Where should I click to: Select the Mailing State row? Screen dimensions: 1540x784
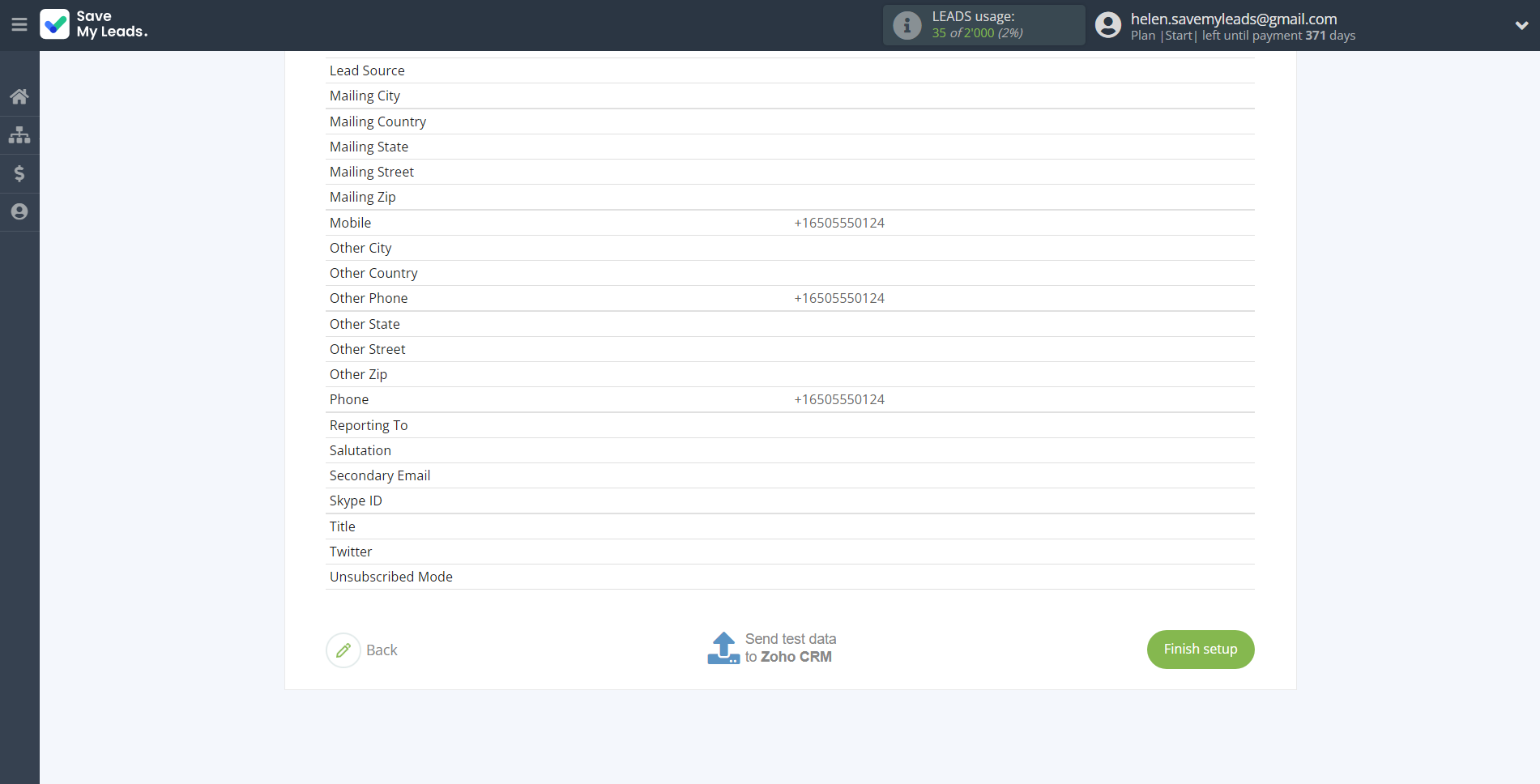(790, 147)
